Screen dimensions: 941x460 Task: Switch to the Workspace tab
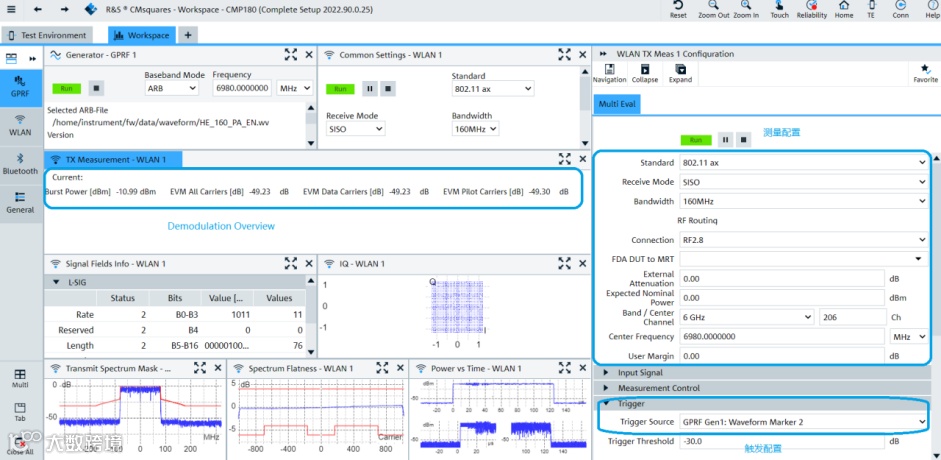(142, 35)
